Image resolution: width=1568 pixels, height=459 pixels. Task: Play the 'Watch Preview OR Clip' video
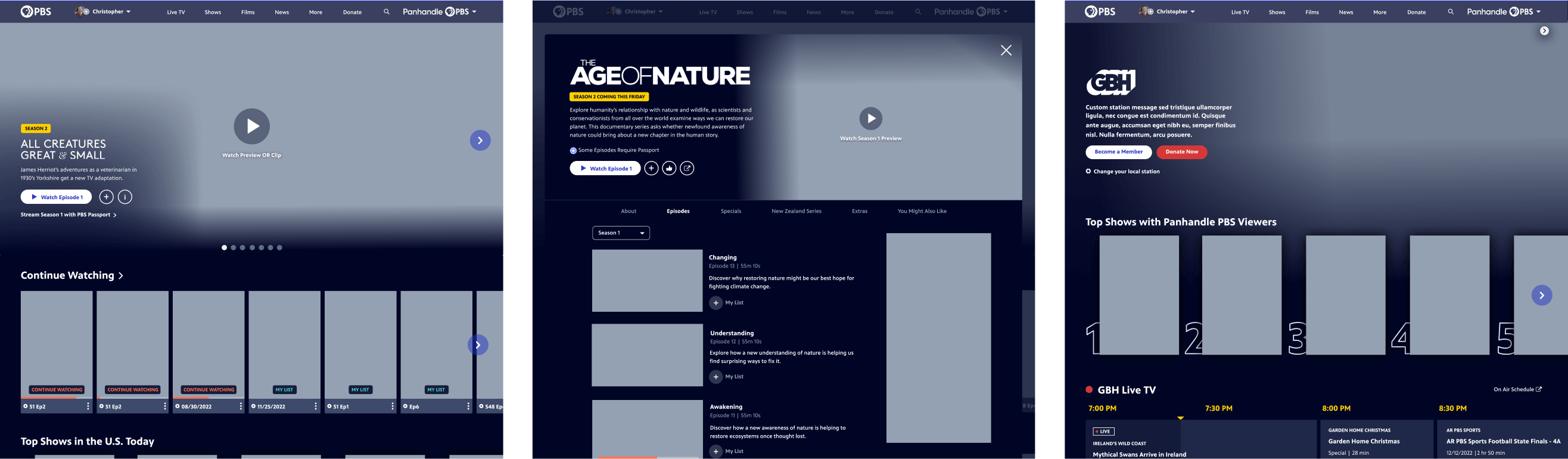pyautogui.click(x=252, y=126)
